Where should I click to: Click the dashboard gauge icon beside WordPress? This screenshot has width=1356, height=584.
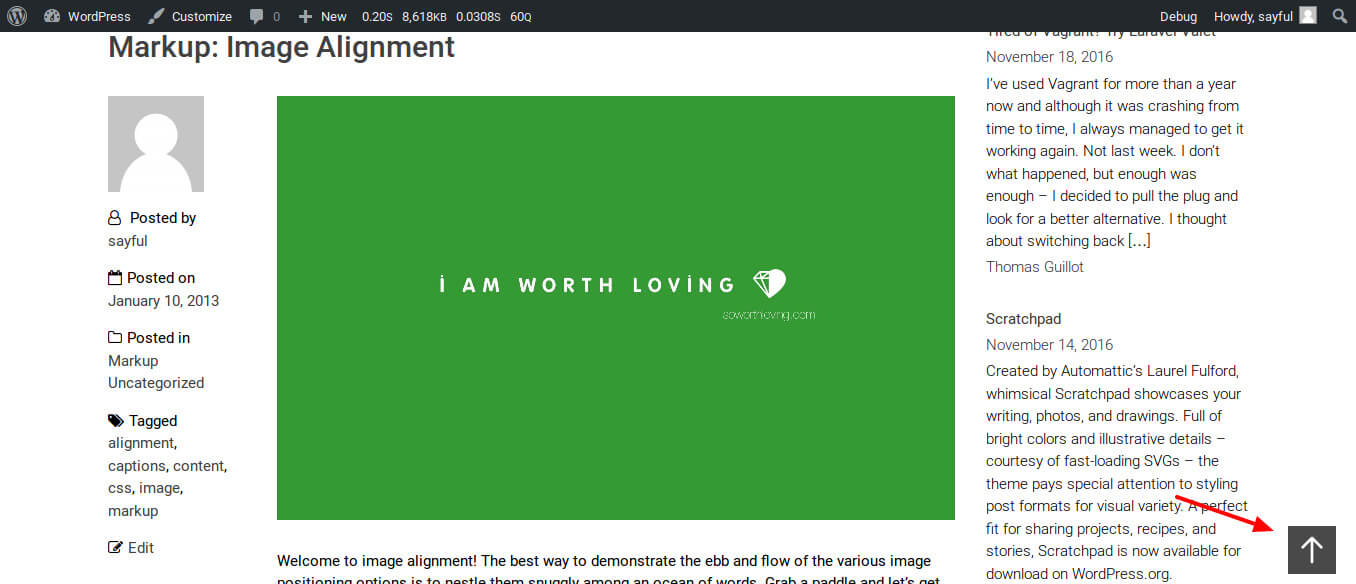click(x=52, y=16)
